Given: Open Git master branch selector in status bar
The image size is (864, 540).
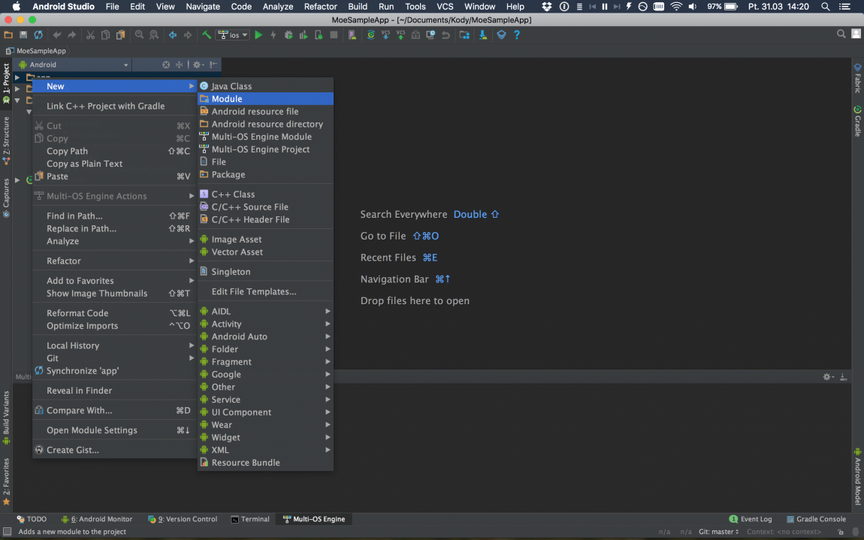Looking at the screenshot, I should [x=719, y=532].
